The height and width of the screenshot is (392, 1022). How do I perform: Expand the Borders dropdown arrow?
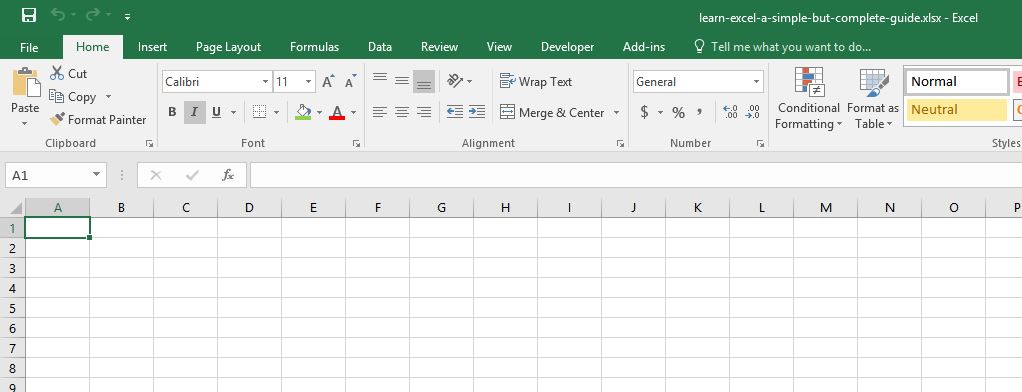pyautogui.click(x=276, y=112)
